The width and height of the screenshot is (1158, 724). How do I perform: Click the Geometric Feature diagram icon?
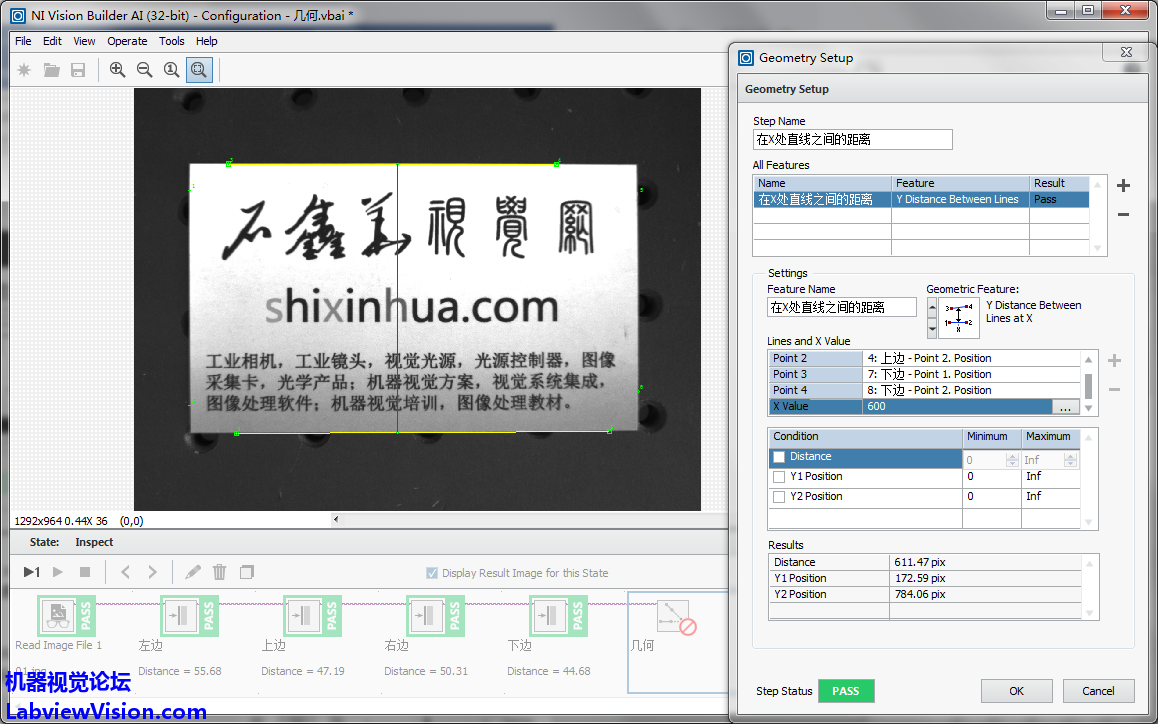pyautogui.click(x=959, y=318)
